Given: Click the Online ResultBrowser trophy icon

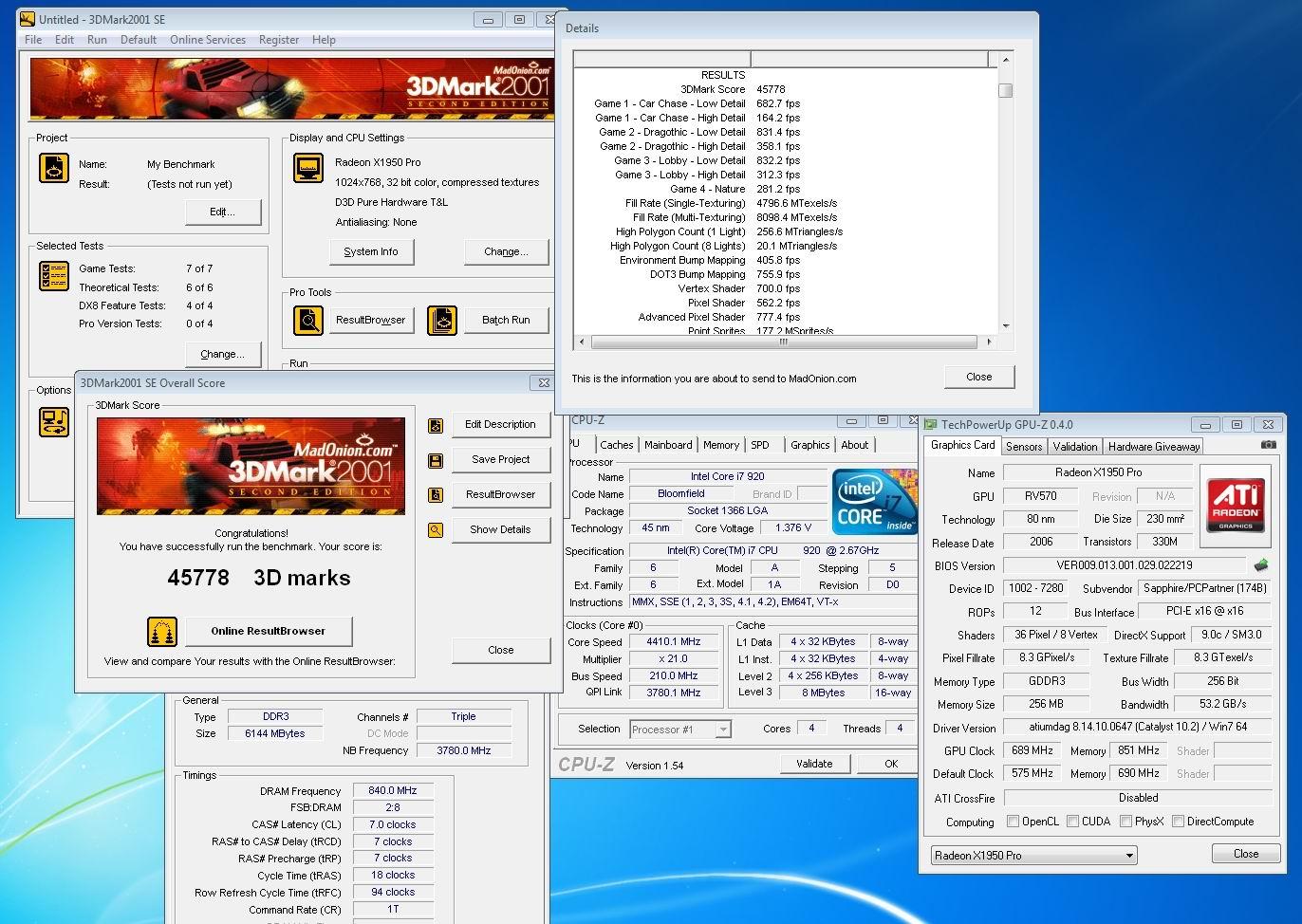Looking at the screenshot, I should 162,632.
